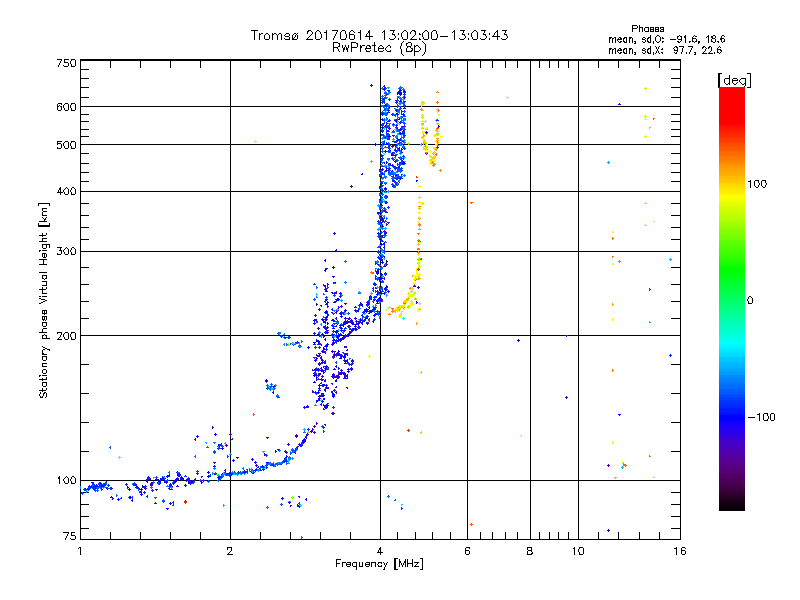Viewport: 800px width, 600px height.
Task: Click the y-axis label "300"
Action: tap(66, 251)
